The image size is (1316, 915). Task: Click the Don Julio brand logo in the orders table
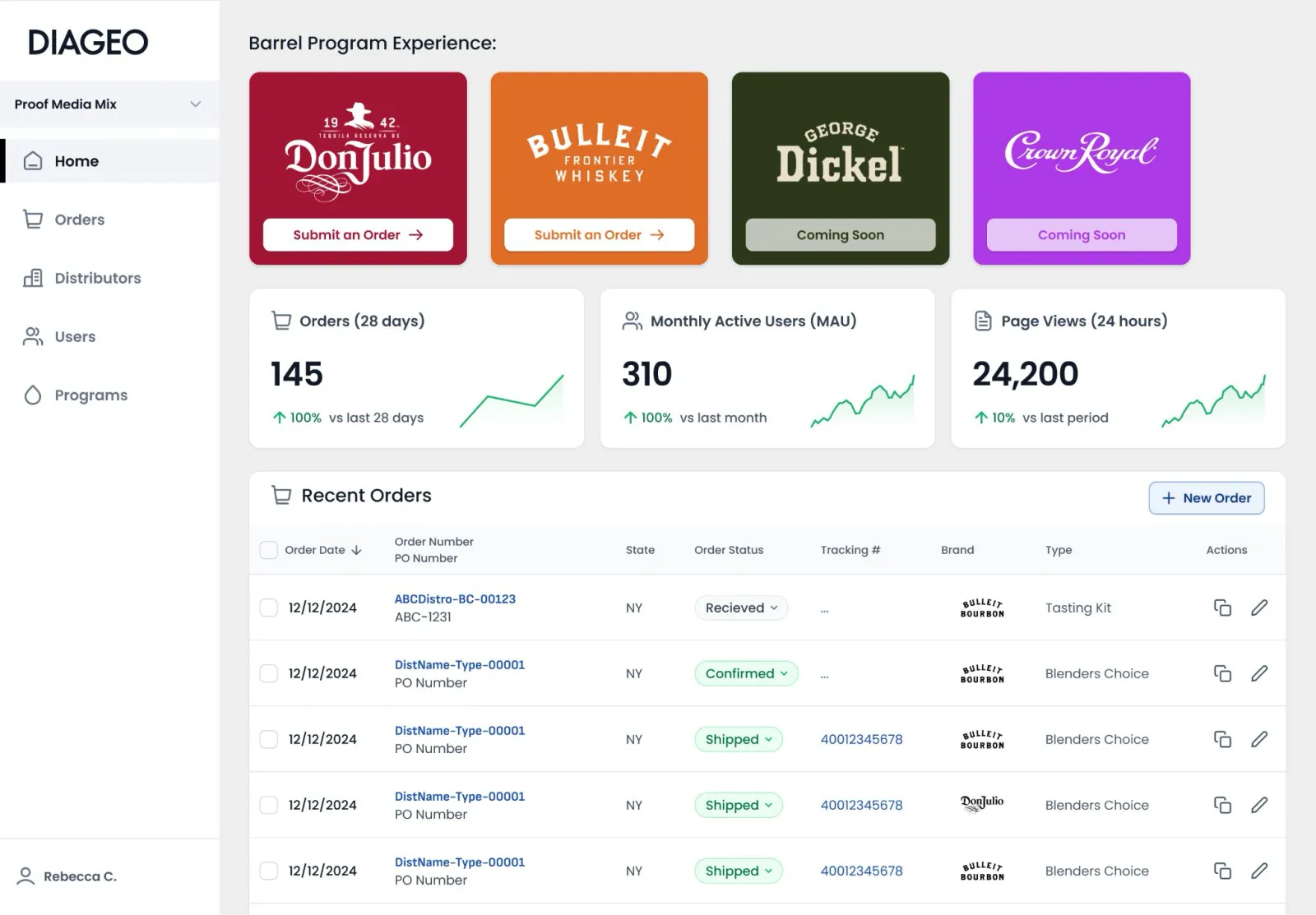[982, 803]
